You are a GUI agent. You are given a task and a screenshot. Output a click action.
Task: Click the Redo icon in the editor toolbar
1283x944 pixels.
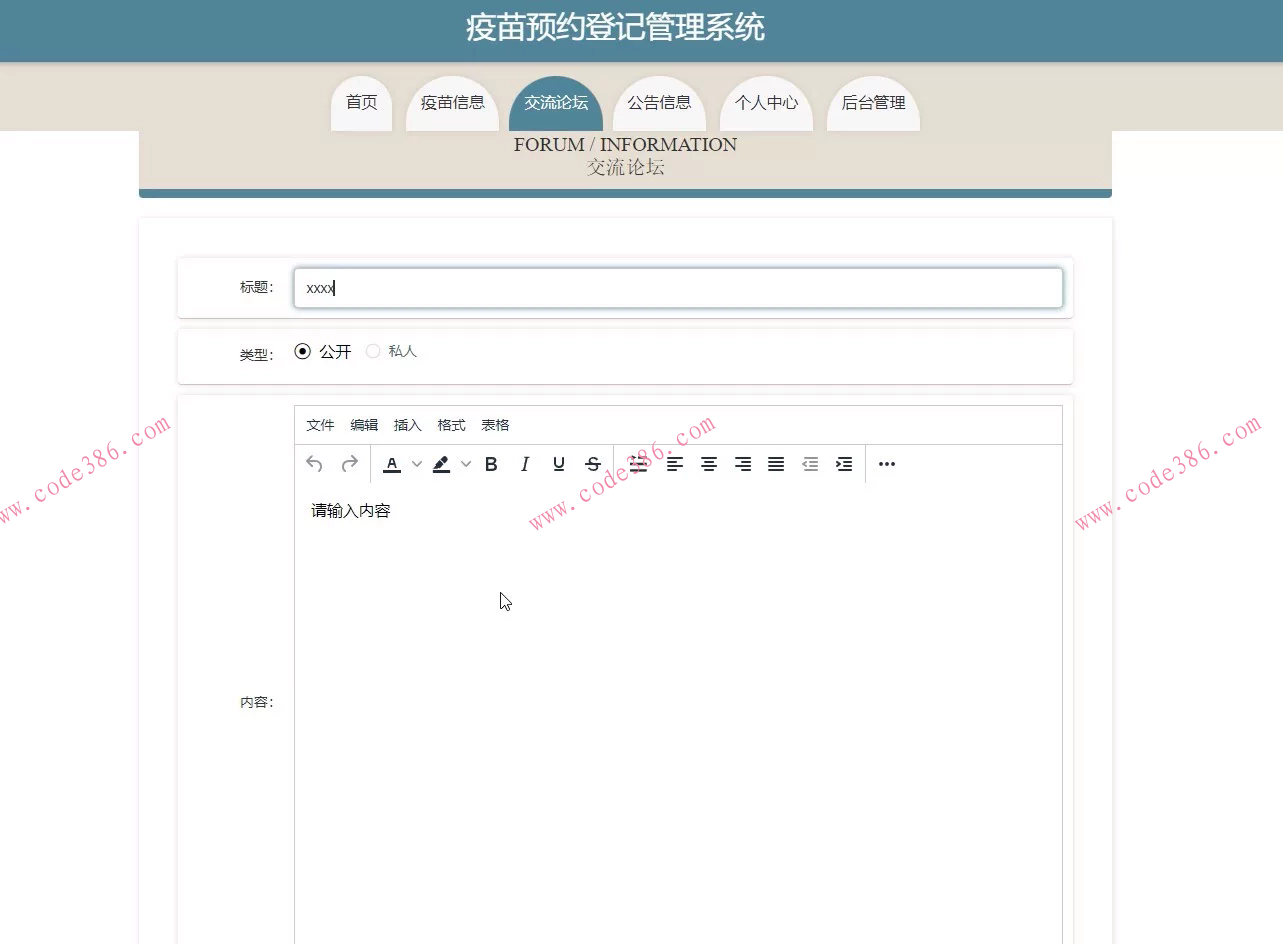348,463
